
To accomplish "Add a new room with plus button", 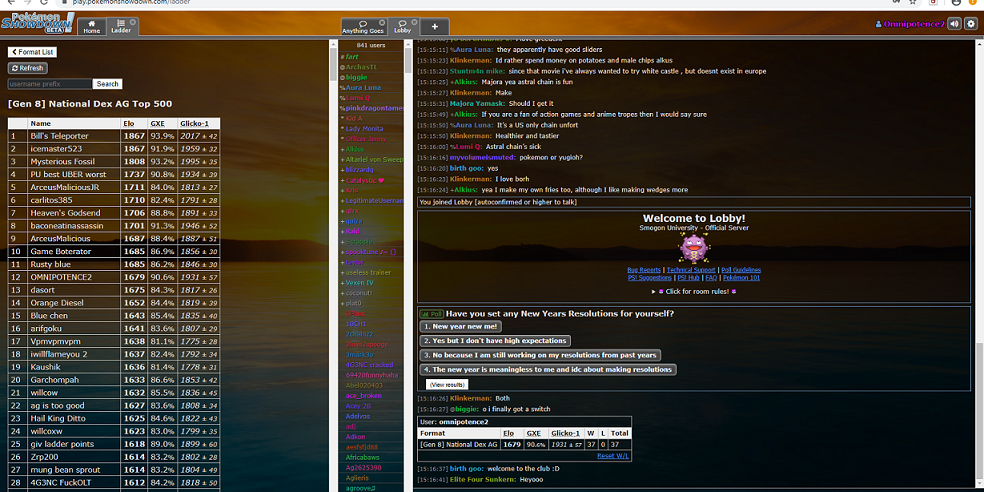I will pyautogui.click(x=434, y=26).
